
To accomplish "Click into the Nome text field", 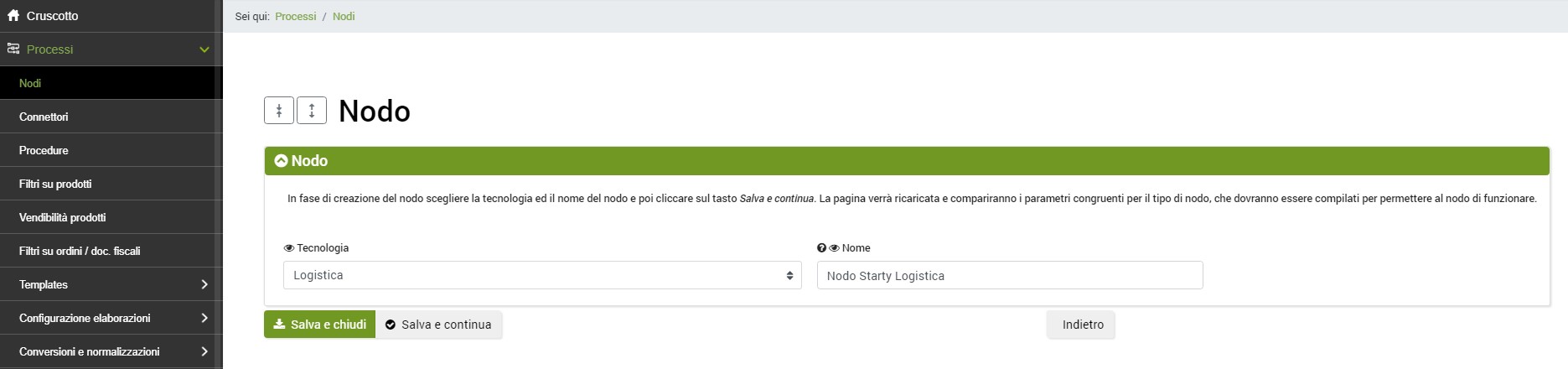I will [1009, 275].
